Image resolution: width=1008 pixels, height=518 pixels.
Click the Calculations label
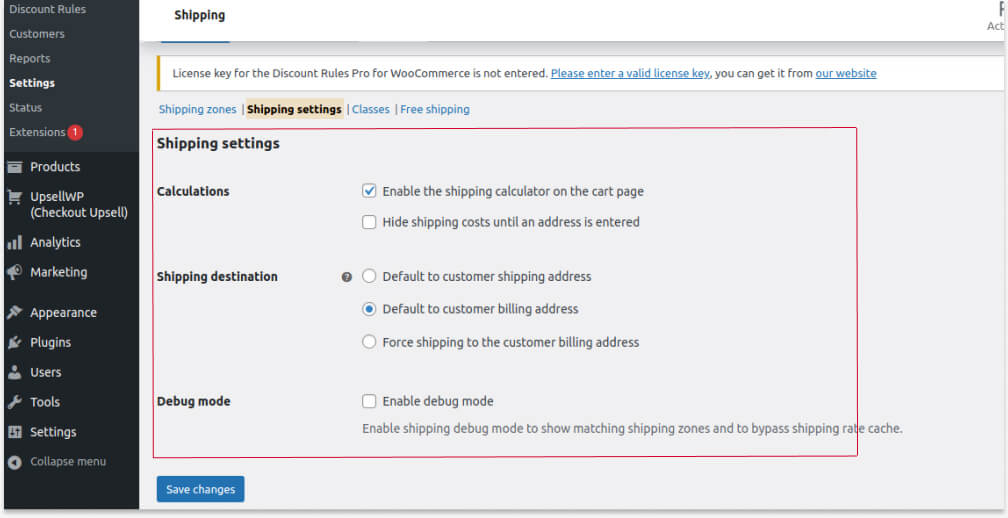tap(193, 192)
